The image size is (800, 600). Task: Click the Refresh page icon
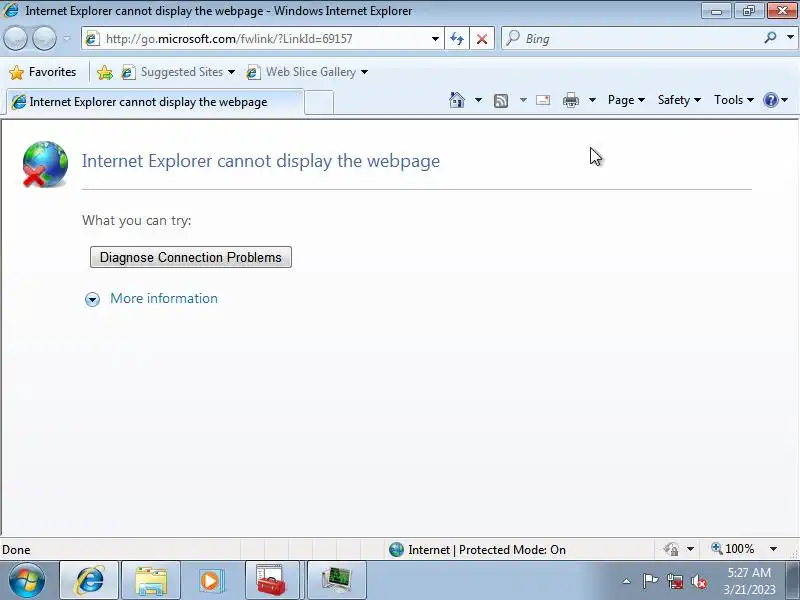(457, 39)
